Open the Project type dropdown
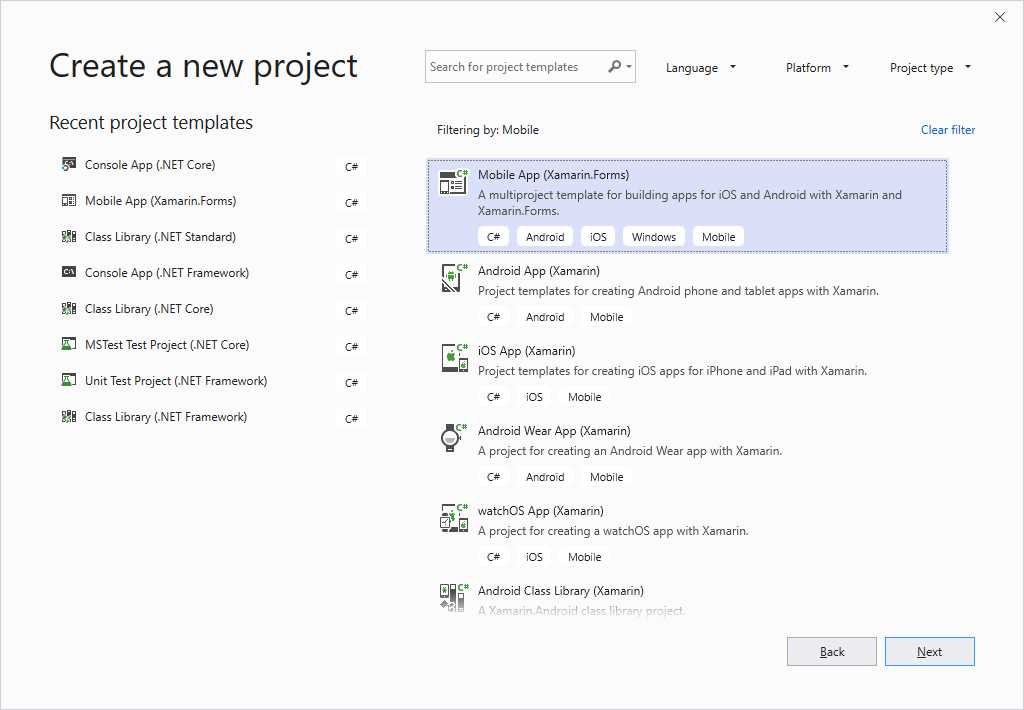The image size is (1024, 710). coord(929,67)
